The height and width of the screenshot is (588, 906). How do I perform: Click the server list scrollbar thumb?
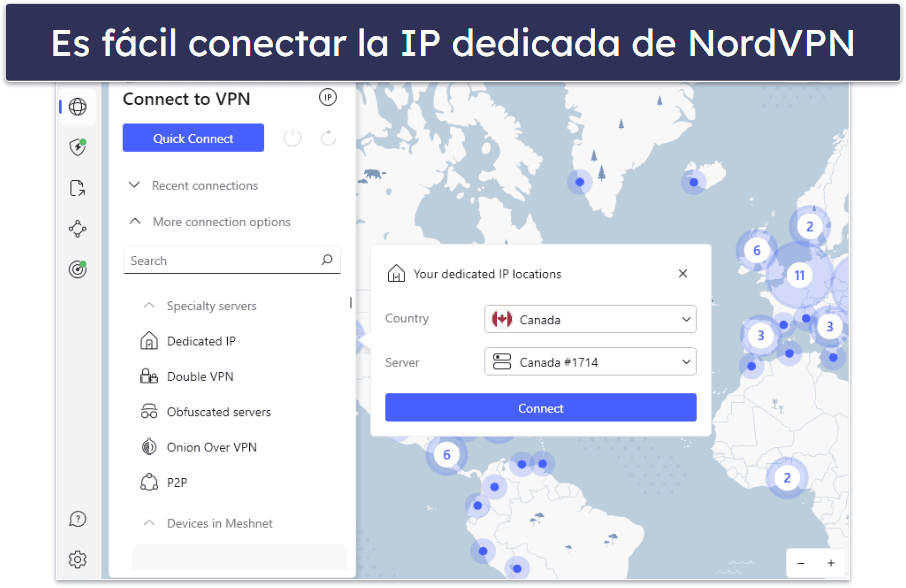pyautogui.click(x=351, y=302)
